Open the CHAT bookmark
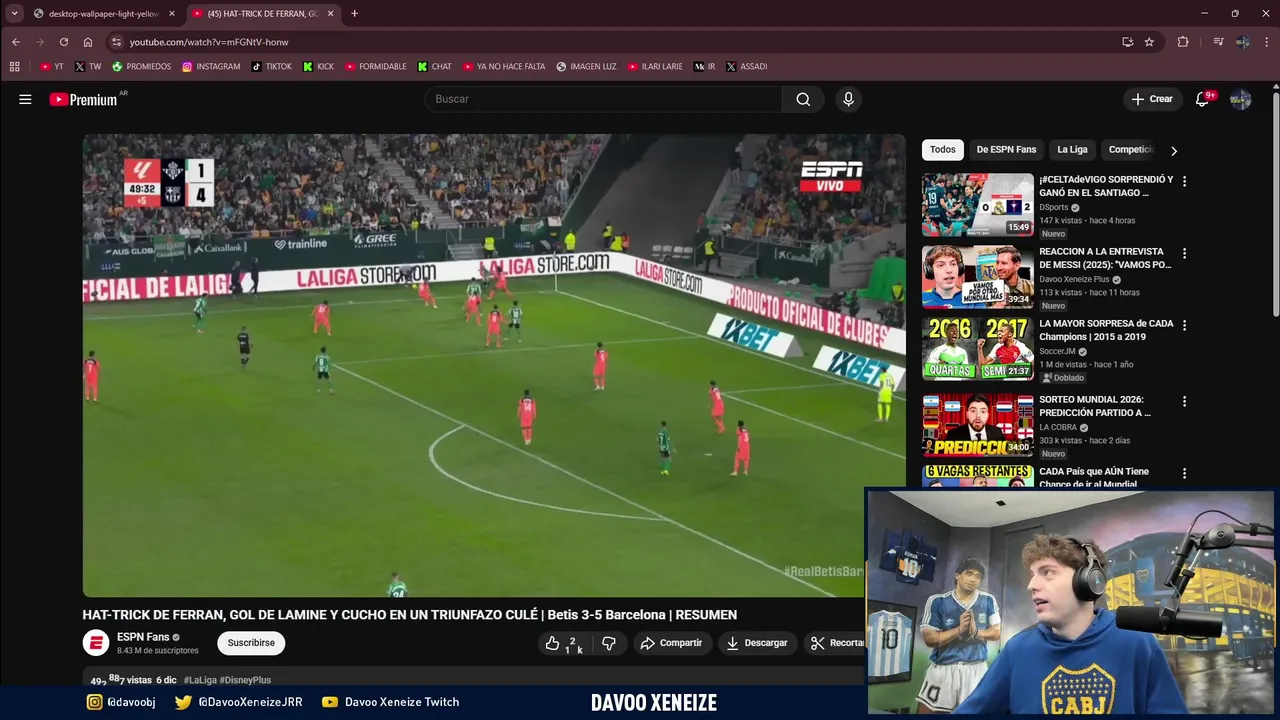The width and height of the screenshot is (1280, 720). (434, 67)
